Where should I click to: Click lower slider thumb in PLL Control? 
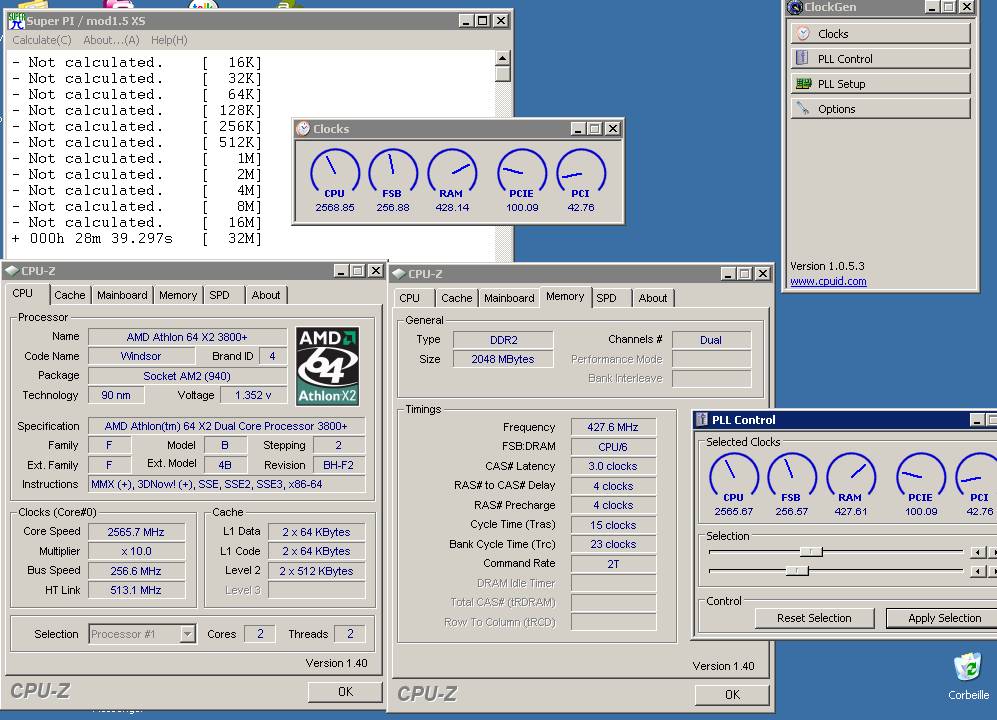797,571
